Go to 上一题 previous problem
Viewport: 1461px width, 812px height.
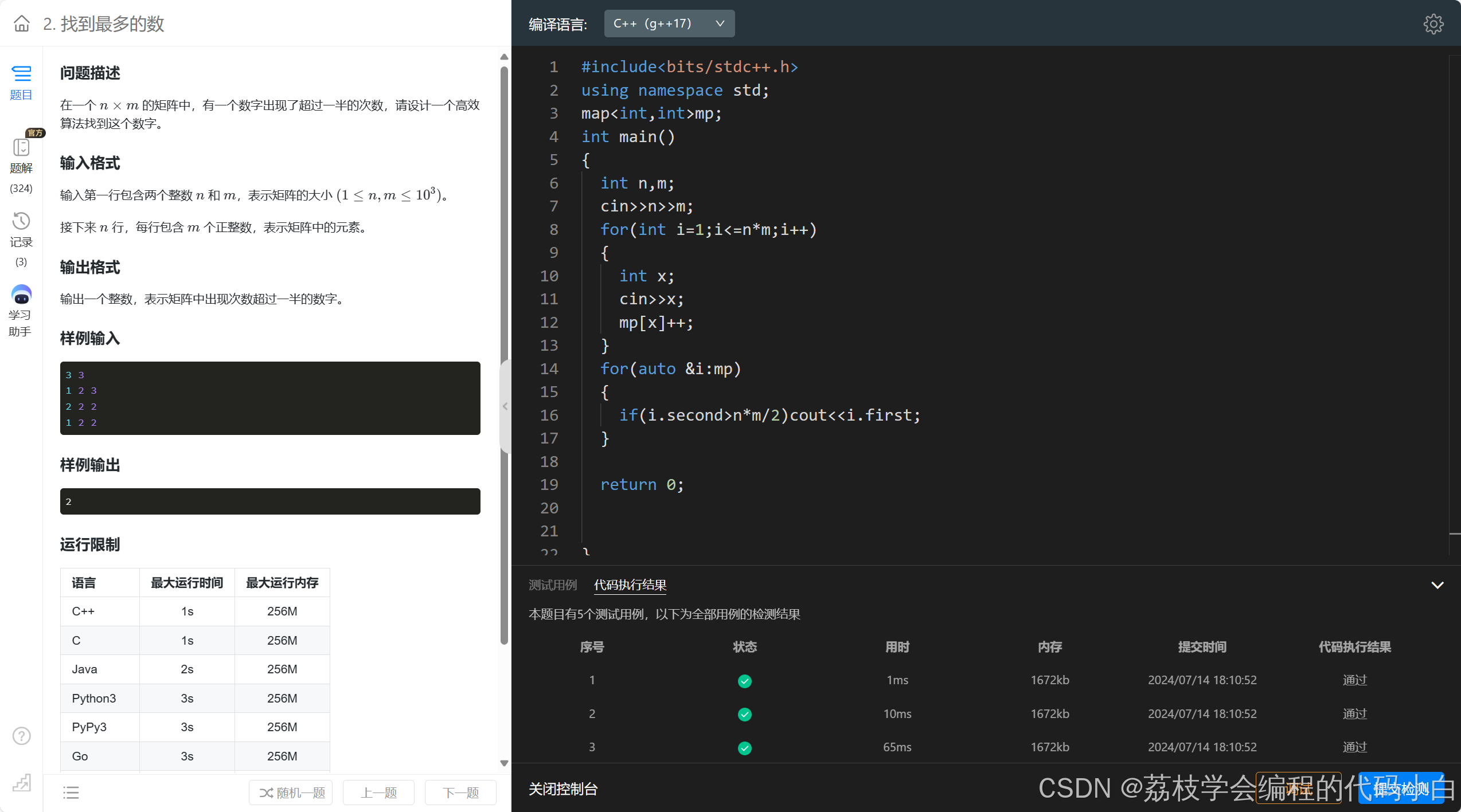(x=378, y=793)
